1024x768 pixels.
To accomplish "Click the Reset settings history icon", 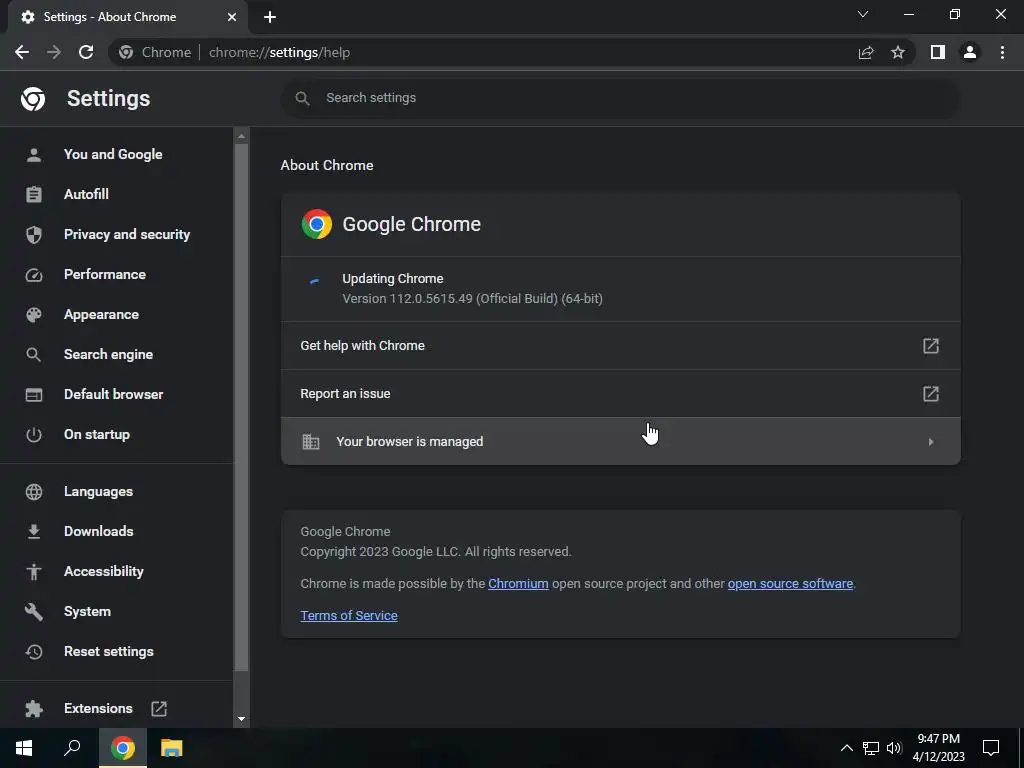I will tap(33, 652).
